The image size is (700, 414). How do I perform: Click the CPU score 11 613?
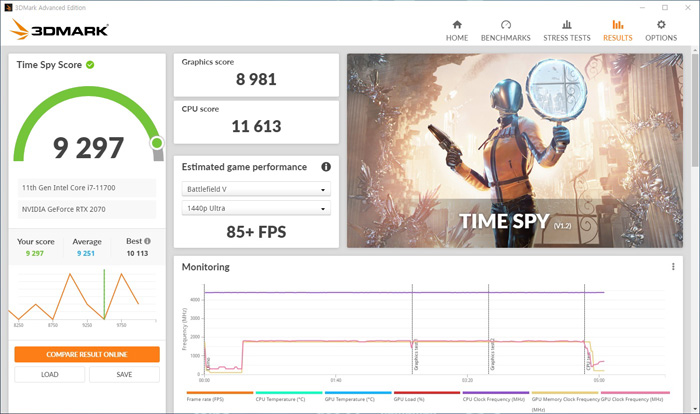(x=256, y=126)
